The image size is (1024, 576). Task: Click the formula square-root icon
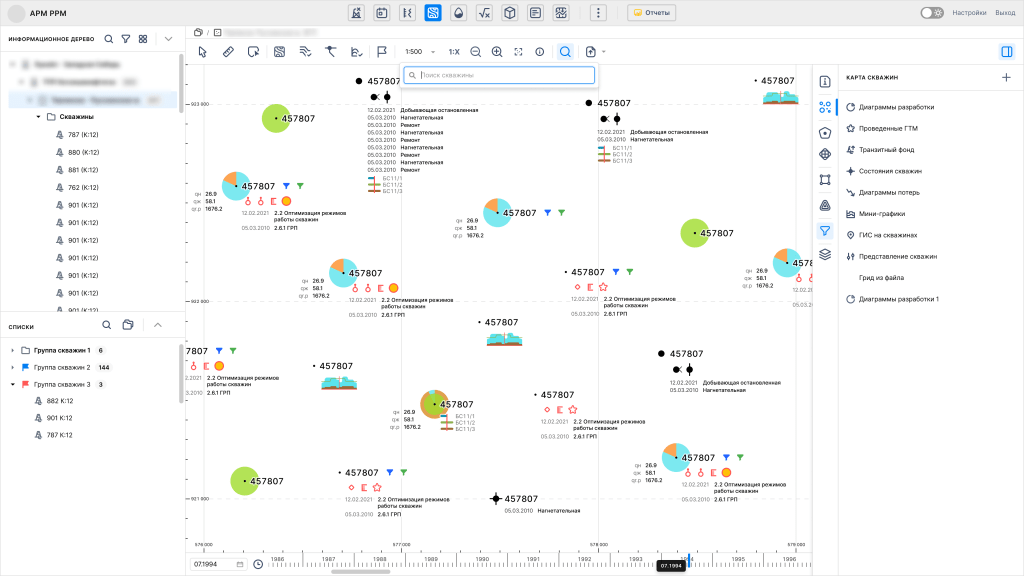484,13
